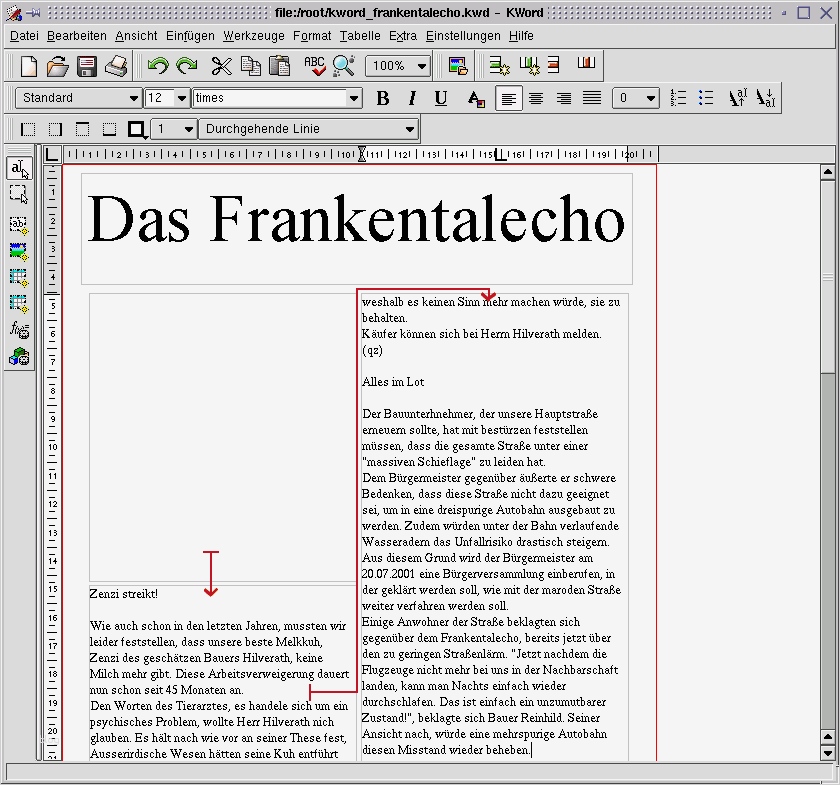Activate the insert formula frame tool
The width and height of the screenshot is (840, 785).
pyautogui.click(x=18, y=326)
